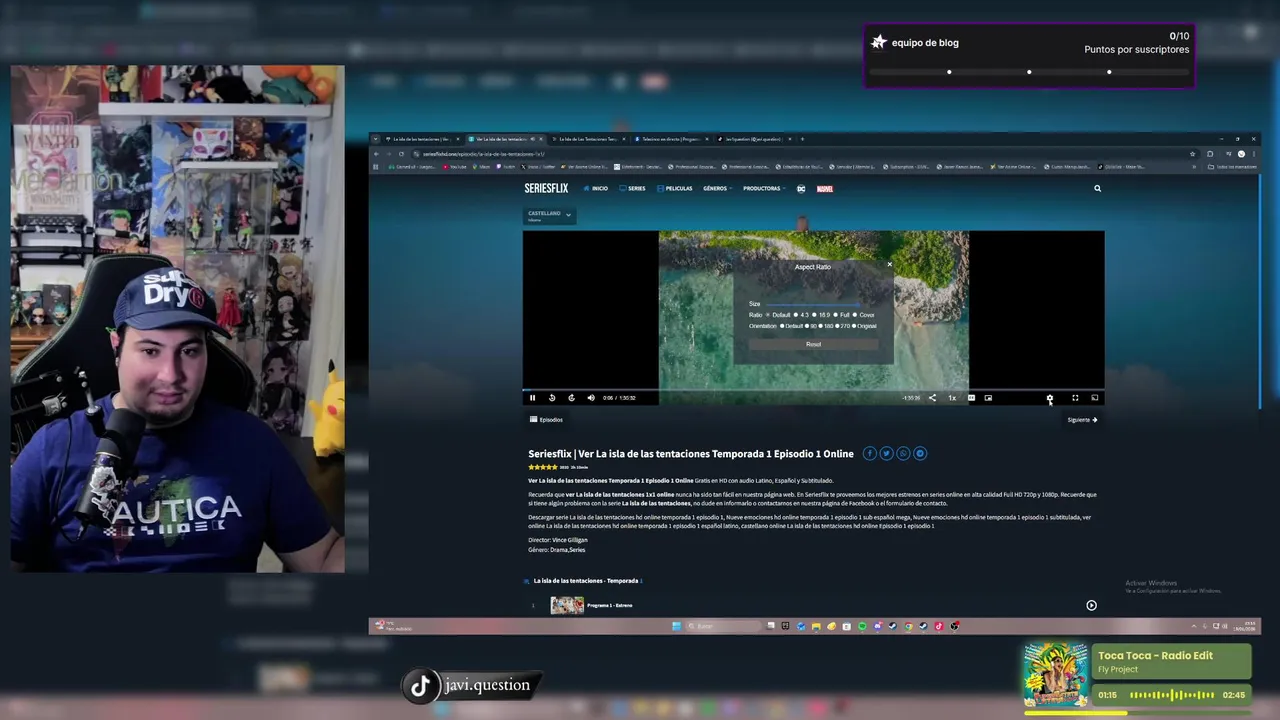
Task: Open the Episodios list button
Action: (546, 420)
